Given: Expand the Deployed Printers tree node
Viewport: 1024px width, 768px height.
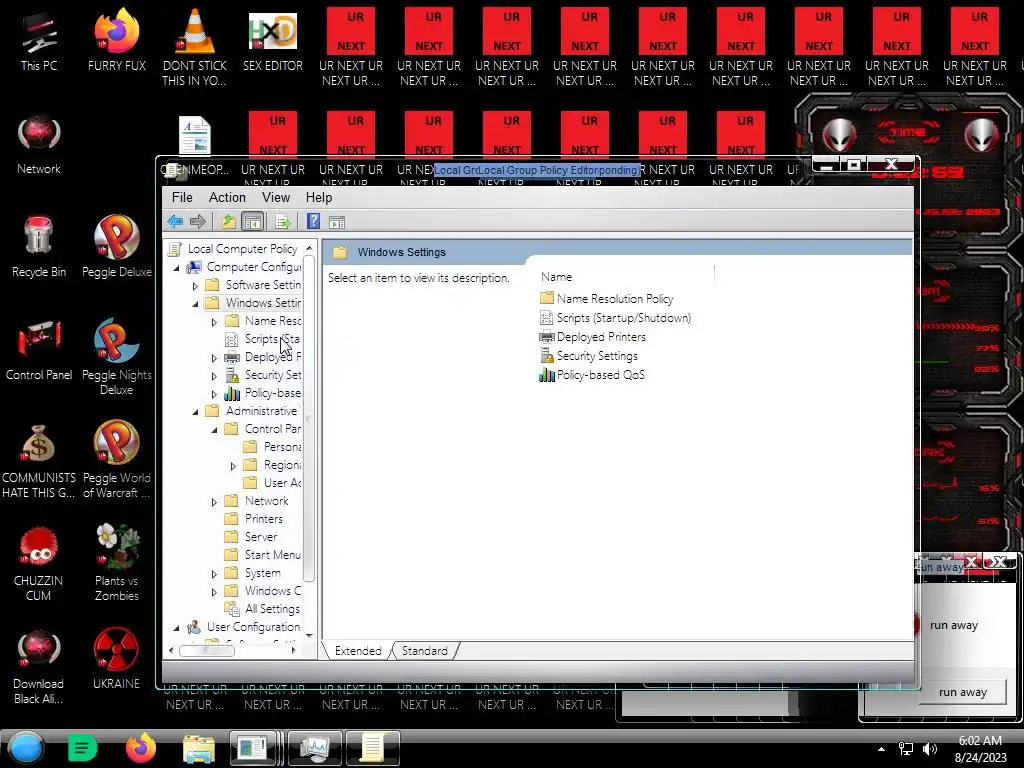Looking at the screenshot, I should [214, 358].
